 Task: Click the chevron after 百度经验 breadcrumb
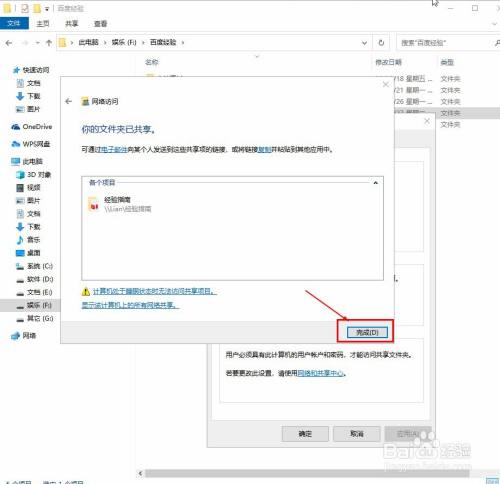(183, 42)
